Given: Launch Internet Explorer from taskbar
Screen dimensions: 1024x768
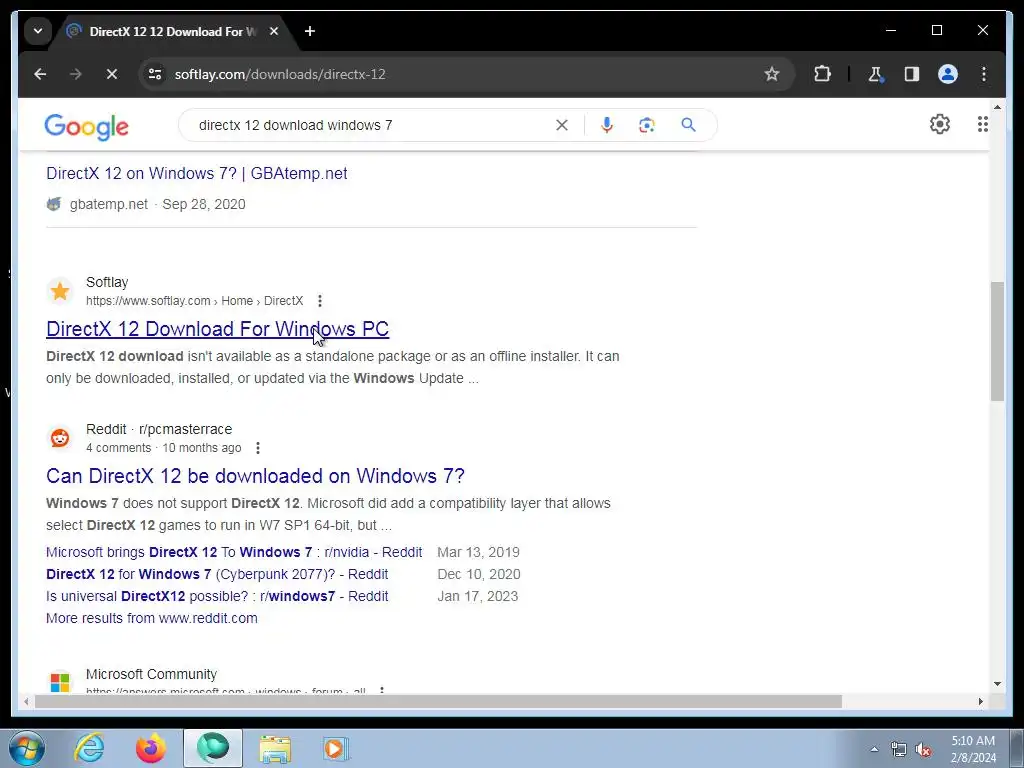Looking at the screenshot, I should pyautogui.click(x=89, y=748).
